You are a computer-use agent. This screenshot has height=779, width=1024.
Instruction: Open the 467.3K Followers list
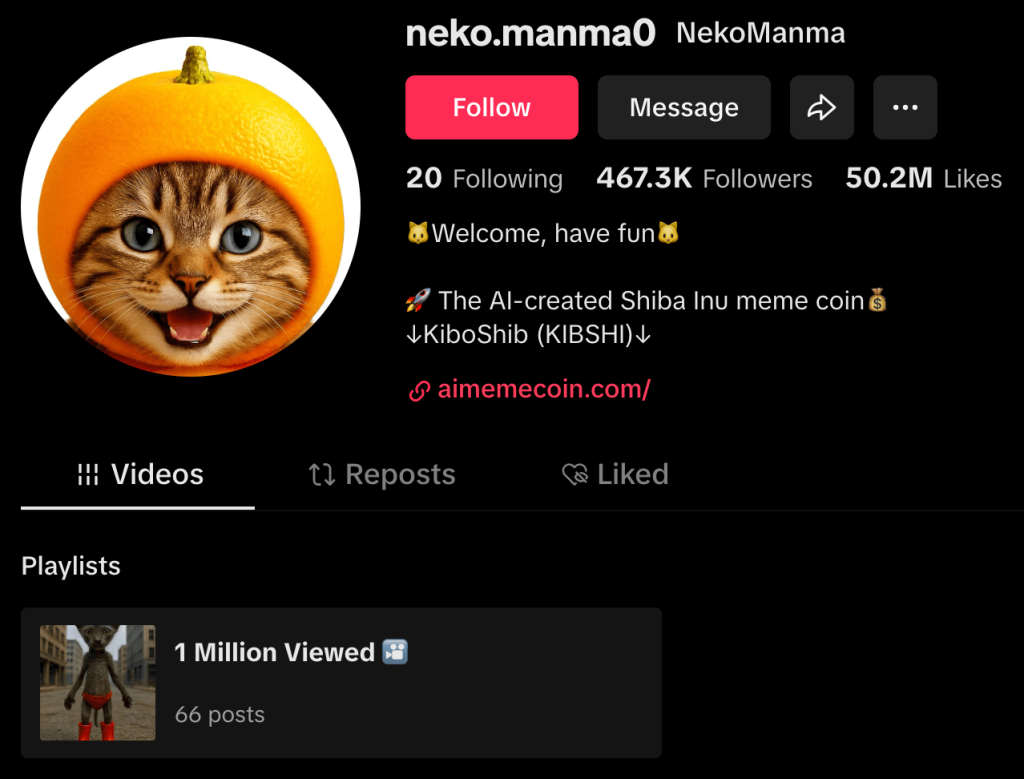[704, 179]
